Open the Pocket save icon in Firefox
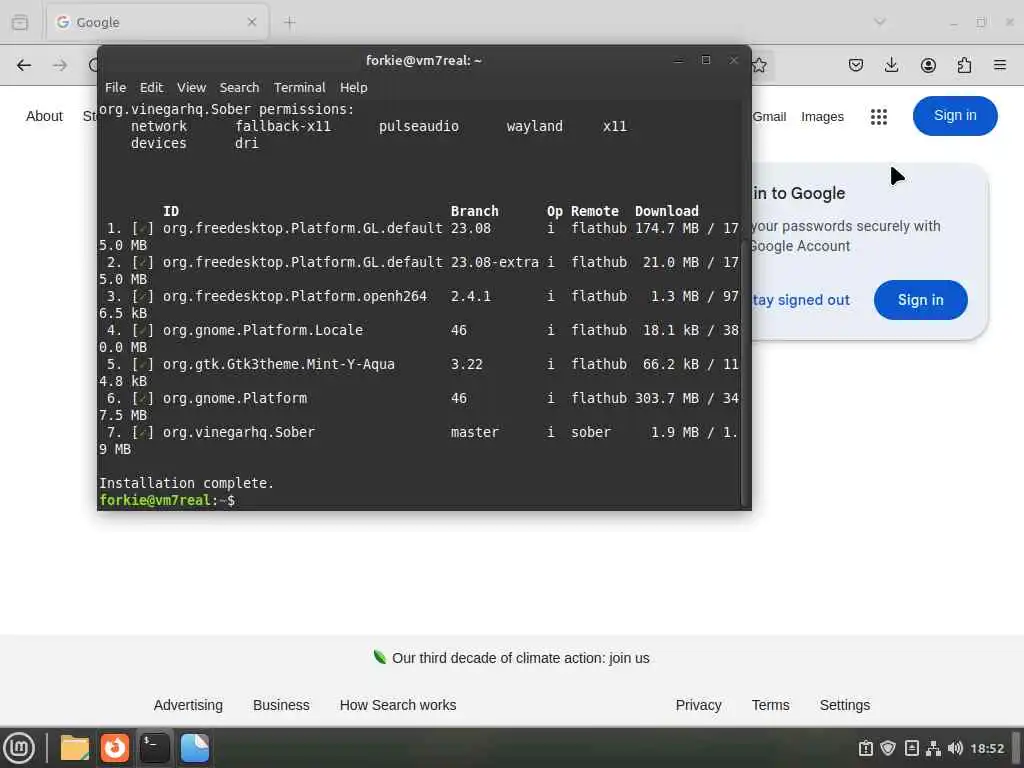Viewport: 1024px width, 768px height. tap(856, 65)
